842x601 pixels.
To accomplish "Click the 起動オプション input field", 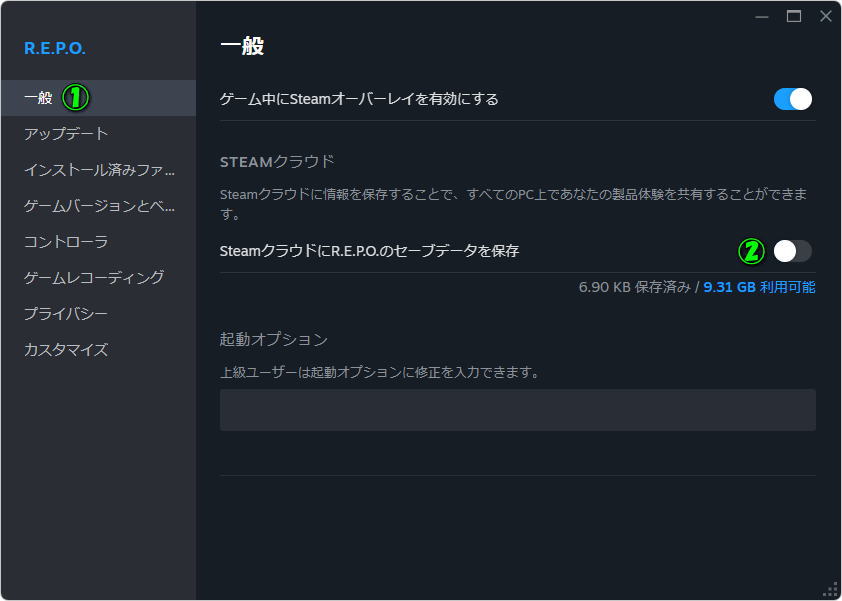I will pyautogui.click(x=518, y=410).
